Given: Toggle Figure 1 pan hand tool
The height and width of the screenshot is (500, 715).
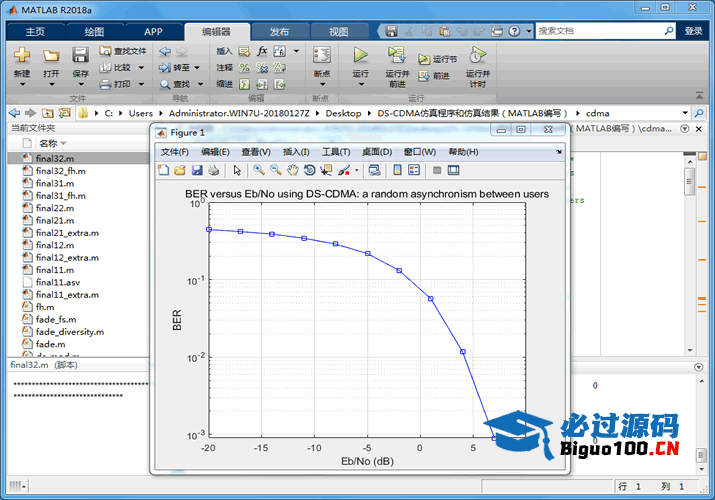Looking at the screenshot, I should click(293, 170).
